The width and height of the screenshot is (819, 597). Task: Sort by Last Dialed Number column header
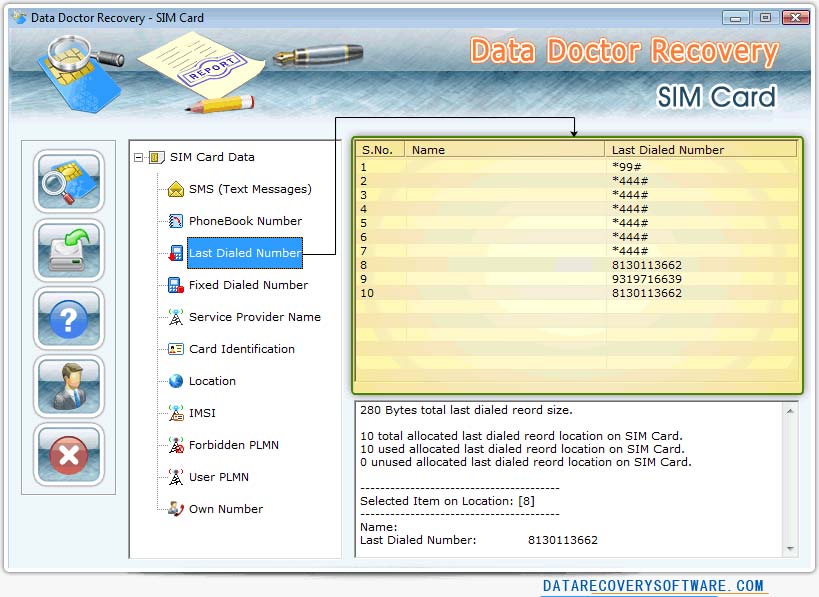pos(701,150)
